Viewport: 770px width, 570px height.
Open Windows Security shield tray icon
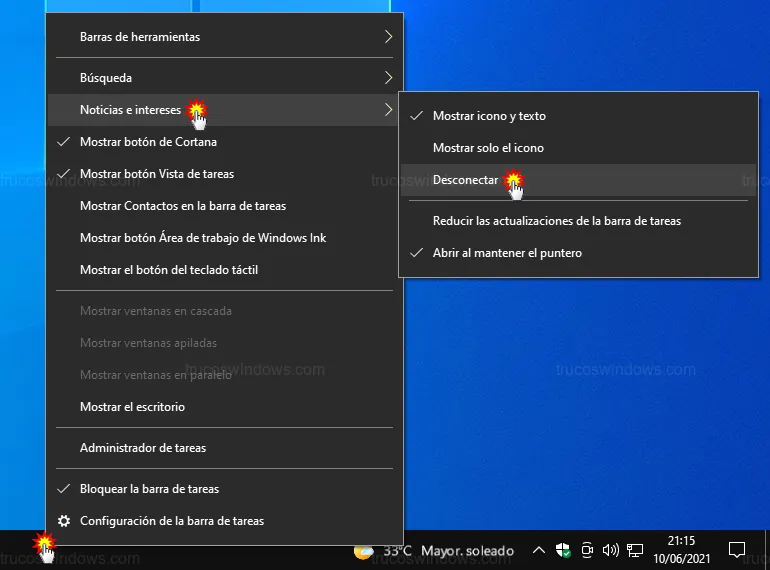(563, 550)
